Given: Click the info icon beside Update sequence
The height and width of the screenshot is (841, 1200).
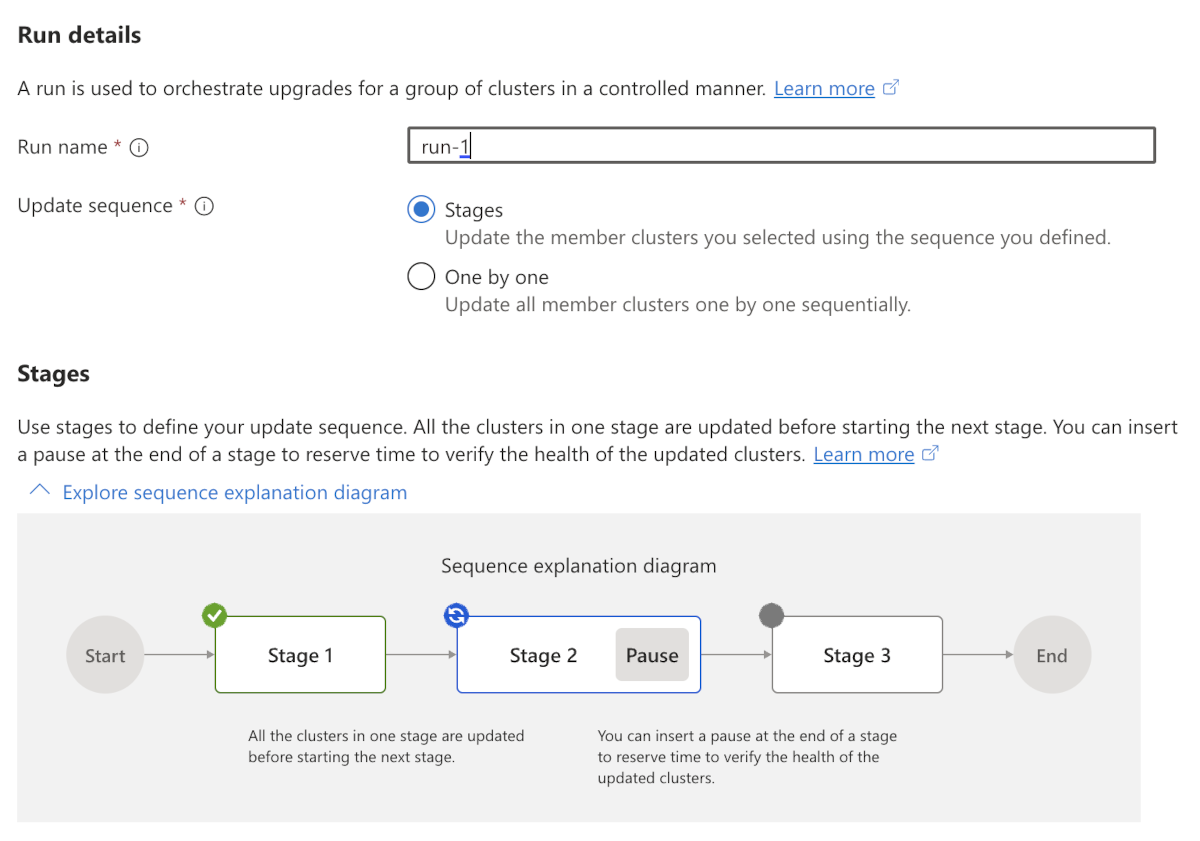Looking at the screenshot, I should 204,207.
